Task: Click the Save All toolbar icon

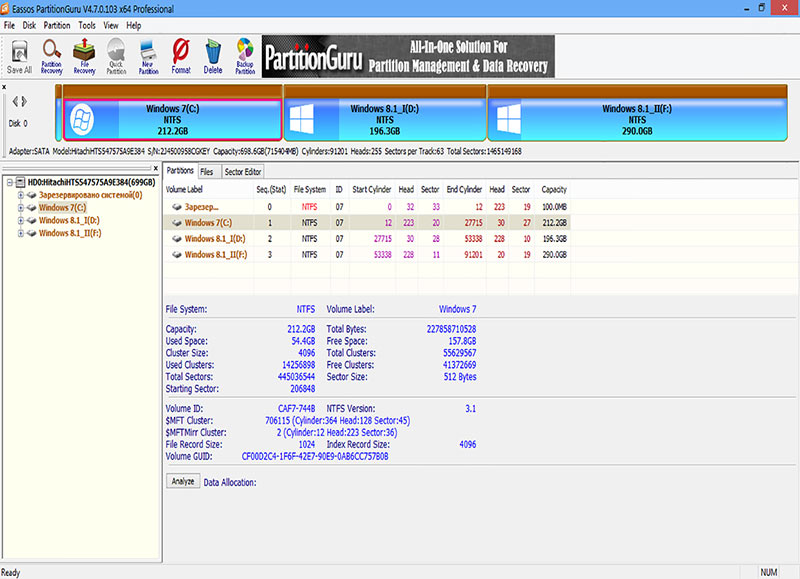Action: pos(19,57)
